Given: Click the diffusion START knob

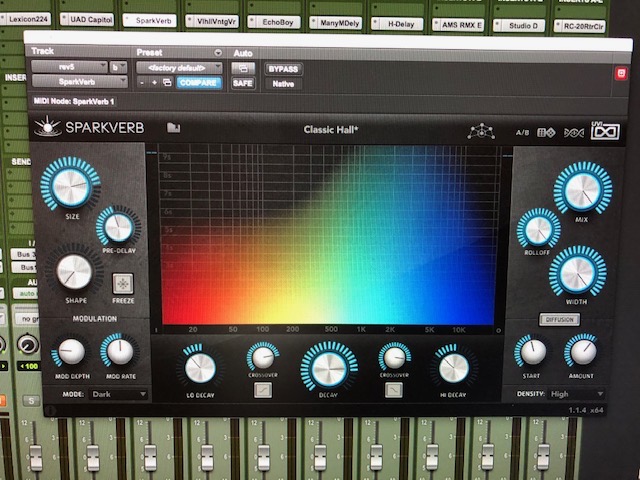Looking at the screenshot, I should [x=533, y=352].
